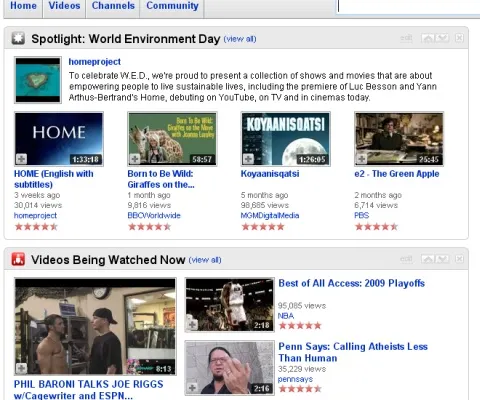Image resolution: width=480 pixels, height=400 pixels.
Task: Move Videos Being Watched Now module down
Action: (442, 259)
